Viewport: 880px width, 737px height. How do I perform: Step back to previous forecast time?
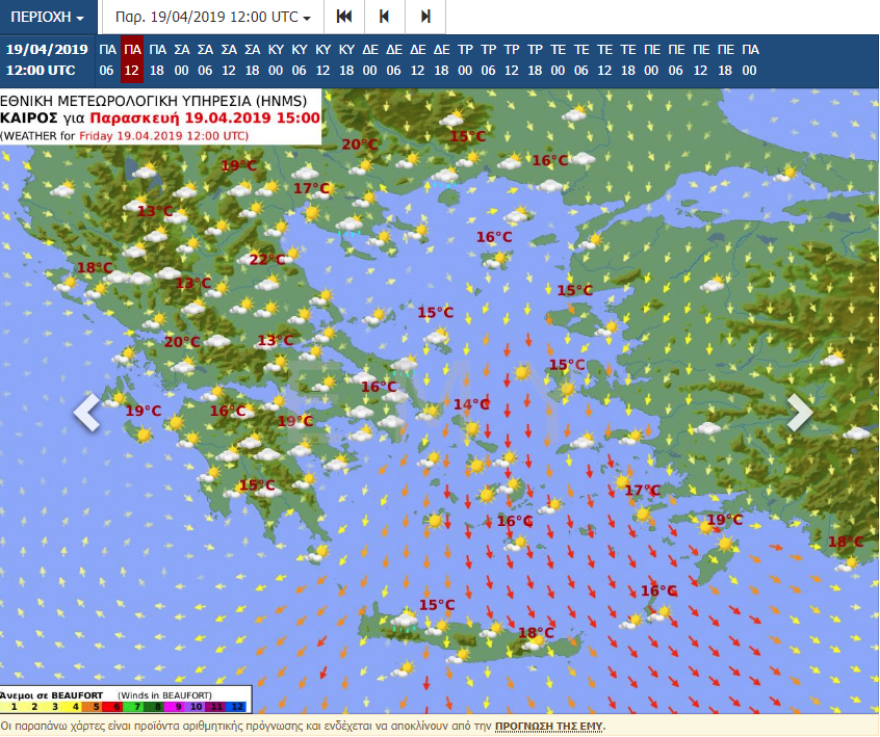385,17
